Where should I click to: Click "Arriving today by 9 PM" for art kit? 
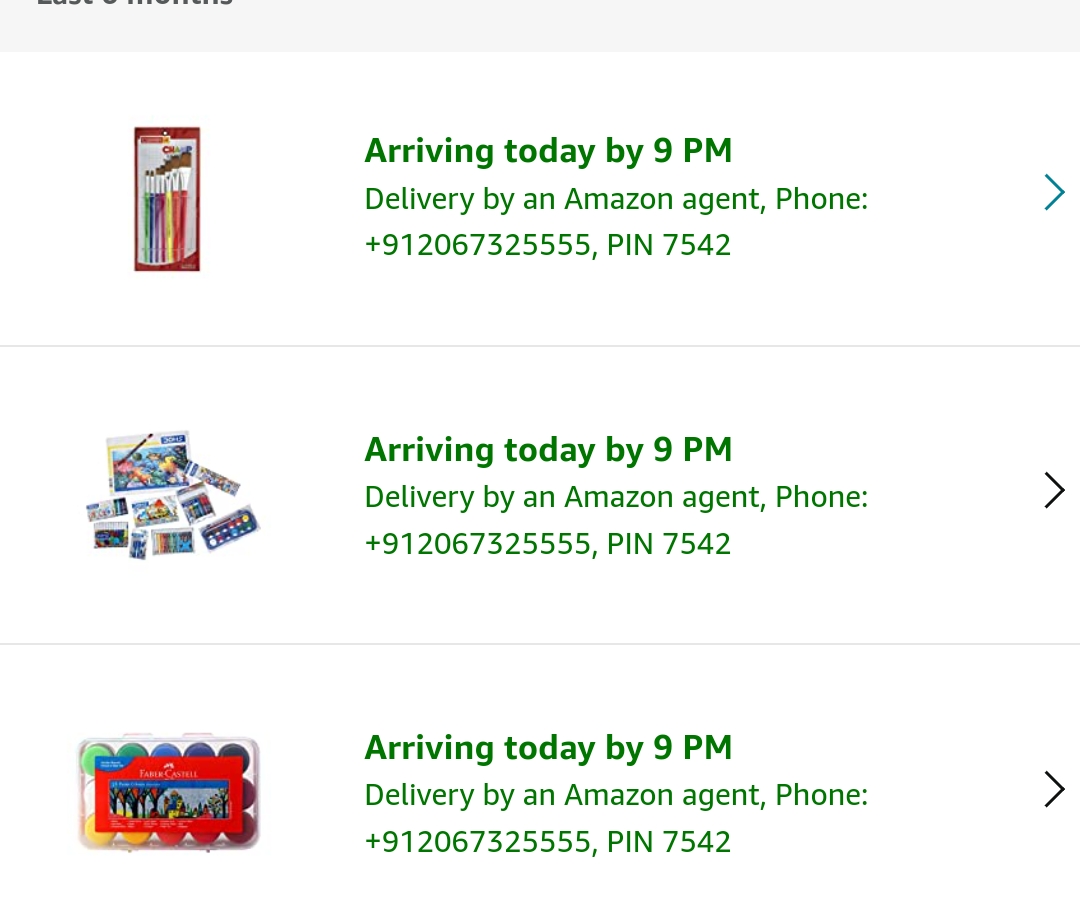coord(548,450)
